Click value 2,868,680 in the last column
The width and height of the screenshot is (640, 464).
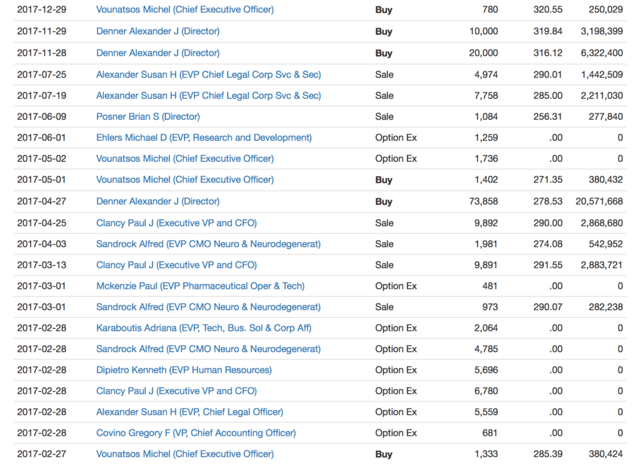(602, 223)
